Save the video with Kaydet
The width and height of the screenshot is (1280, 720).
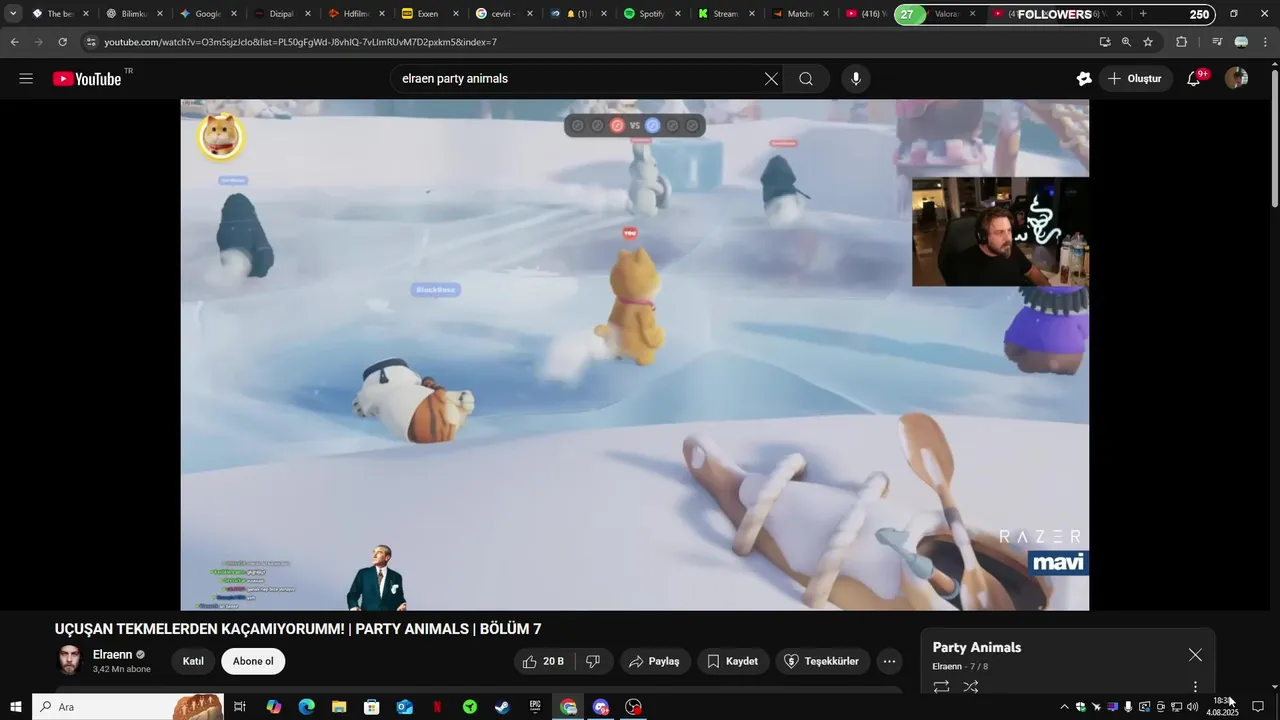click(x=733, y=661)
